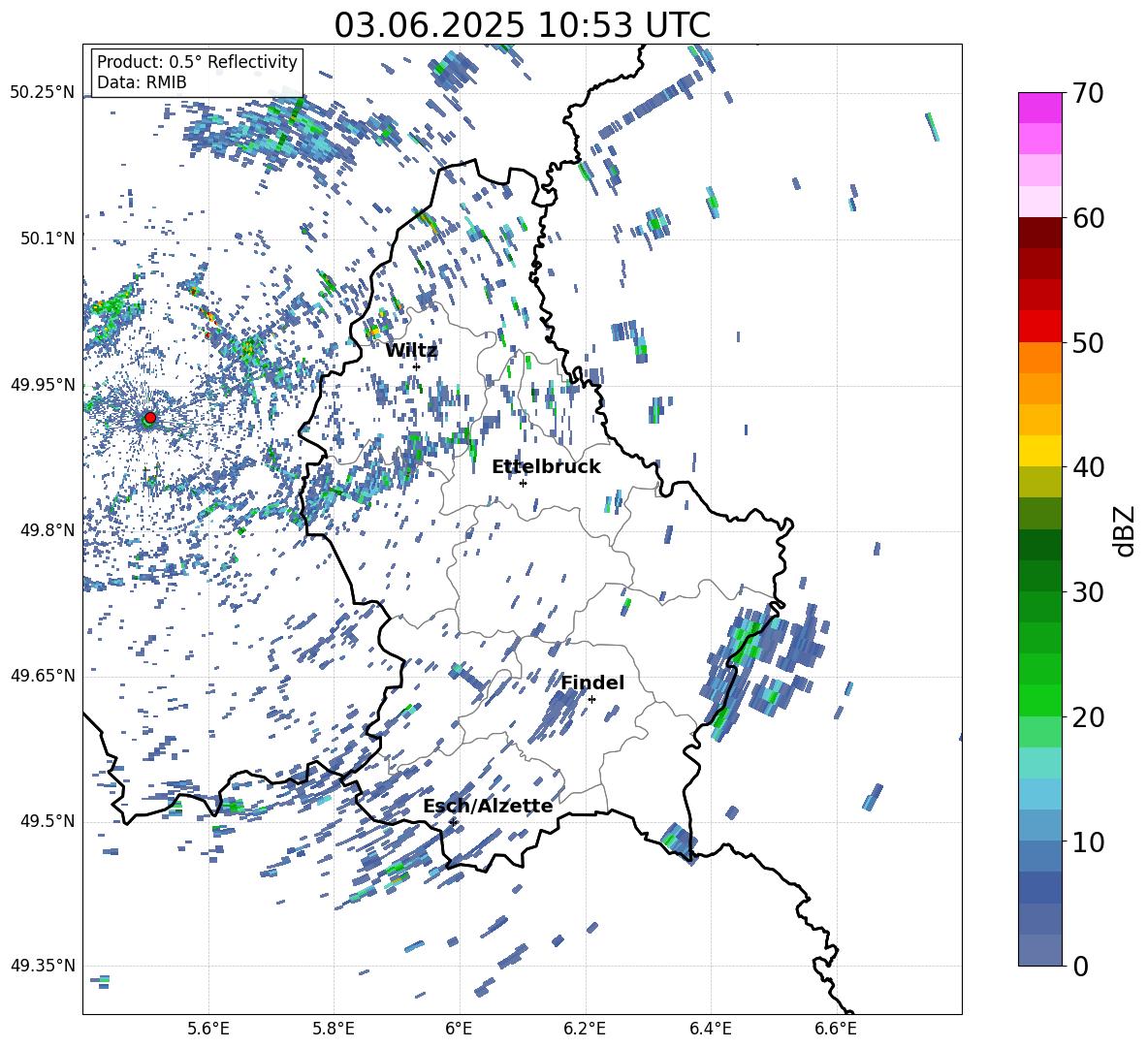Click the 20 colorbar tick label
Viewport: 1148px width, 1048px height.
tap(1088, 717)
